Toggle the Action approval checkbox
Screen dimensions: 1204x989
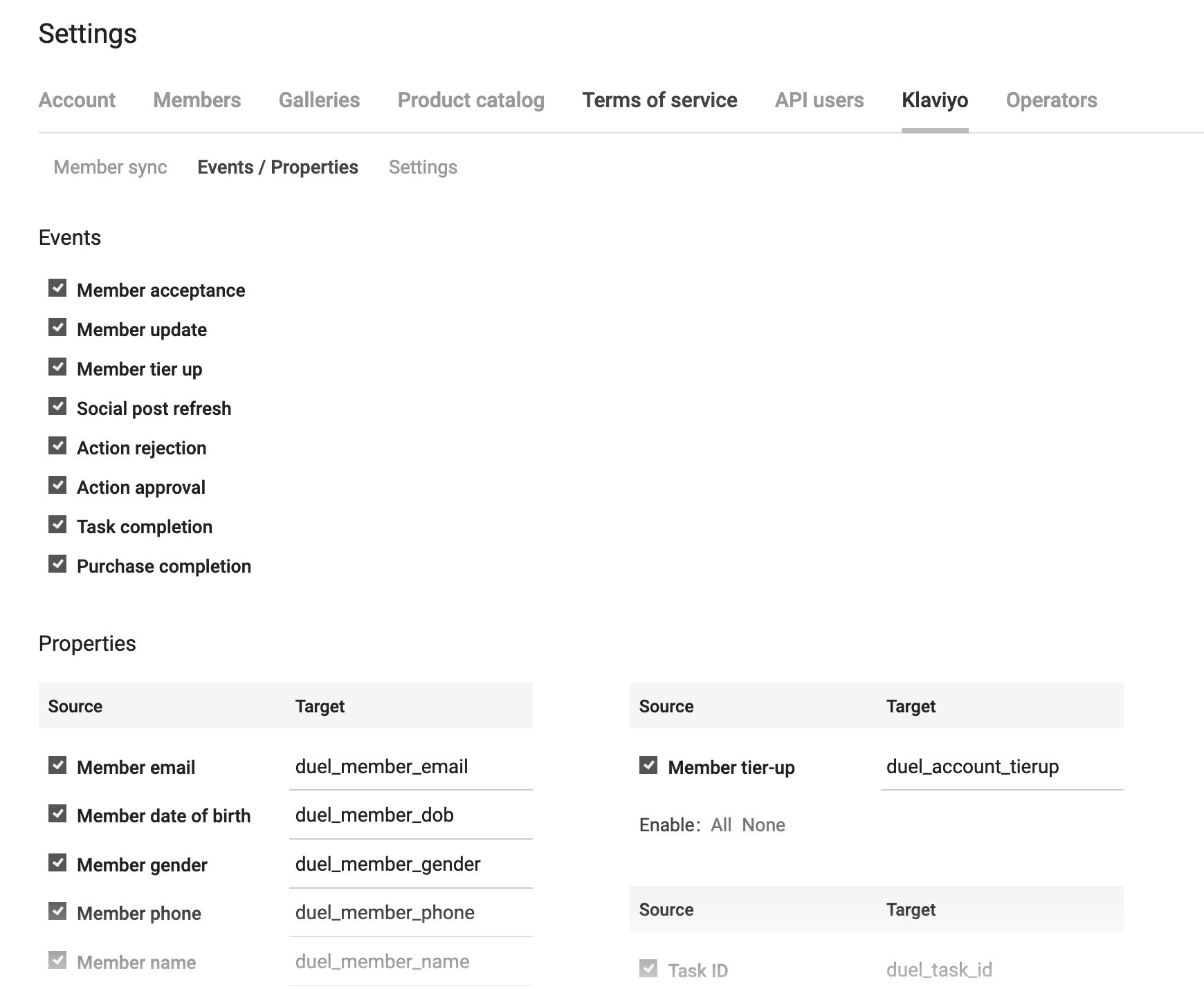[57, 486]
